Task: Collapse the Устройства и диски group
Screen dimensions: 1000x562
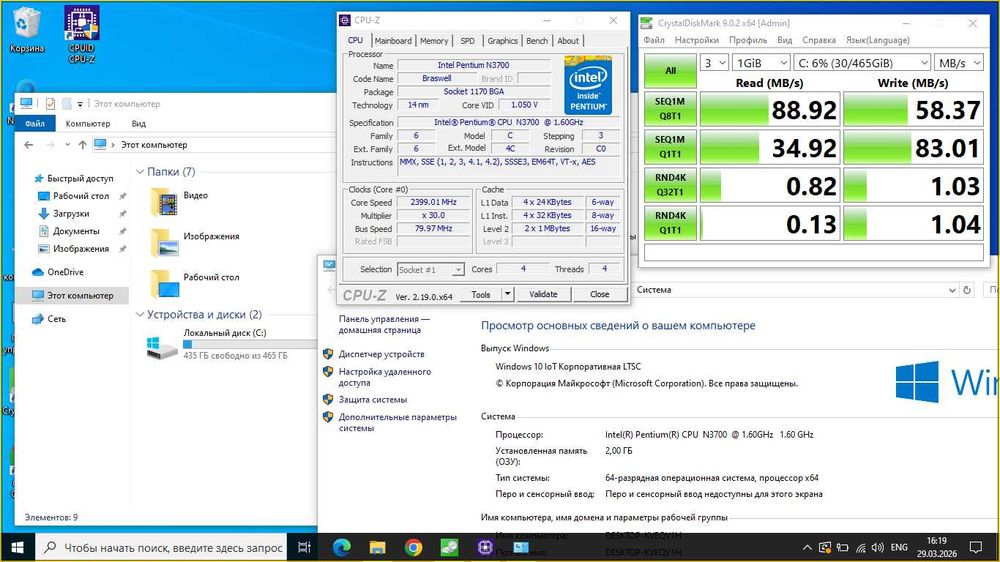Action: click(x=140, y=314)
